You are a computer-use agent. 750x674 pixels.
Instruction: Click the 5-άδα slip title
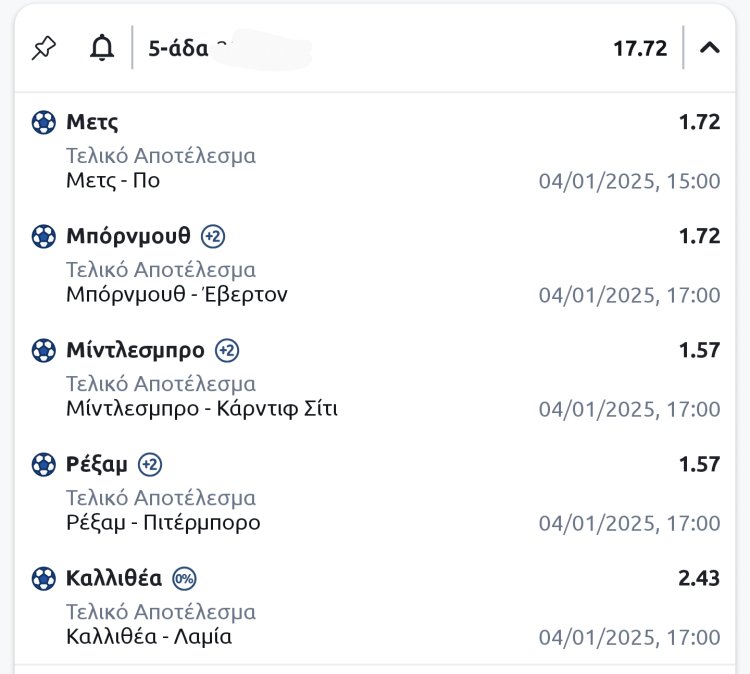[176, 48]
